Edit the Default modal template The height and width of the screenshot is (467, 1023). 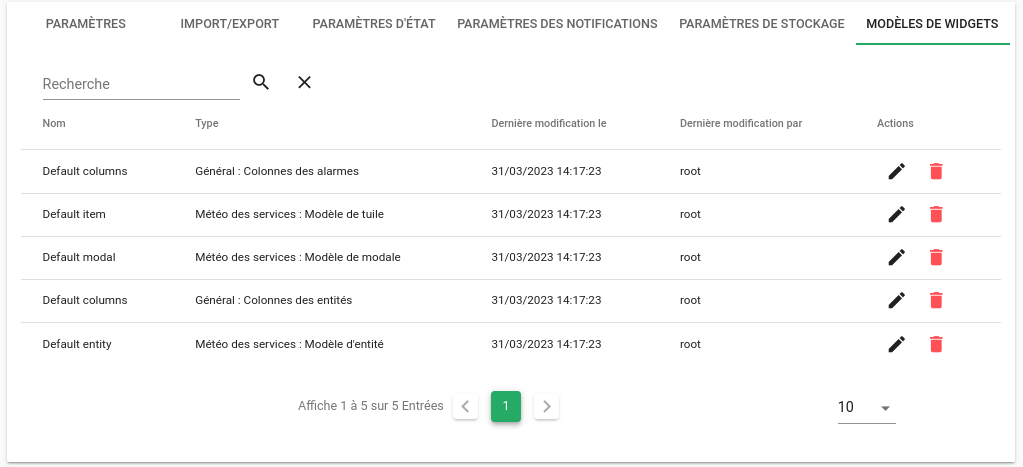click(897, 257)
